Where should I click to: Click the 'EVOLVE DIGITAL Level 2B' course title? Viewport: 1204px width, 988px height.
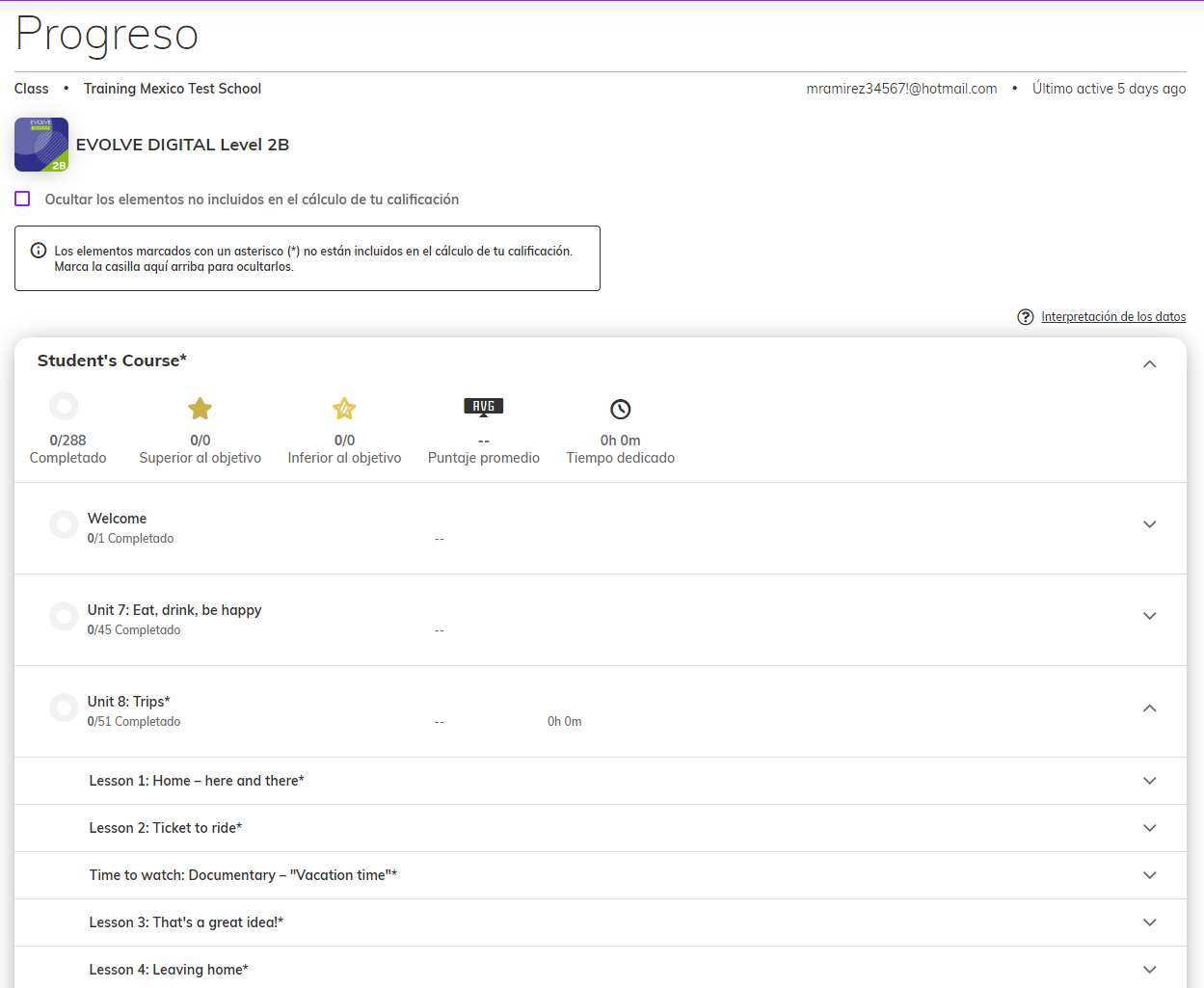(182, 145)
